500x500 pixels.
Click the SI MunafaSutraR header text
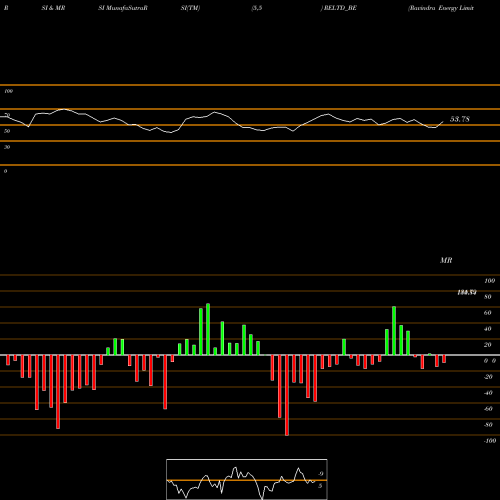(123, 8)
